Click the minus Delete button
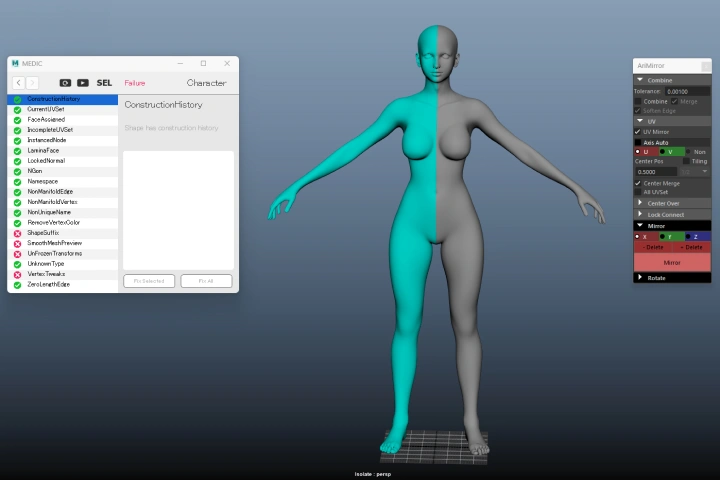This screenshot has width=720, height=480. (x=653, y=247)
